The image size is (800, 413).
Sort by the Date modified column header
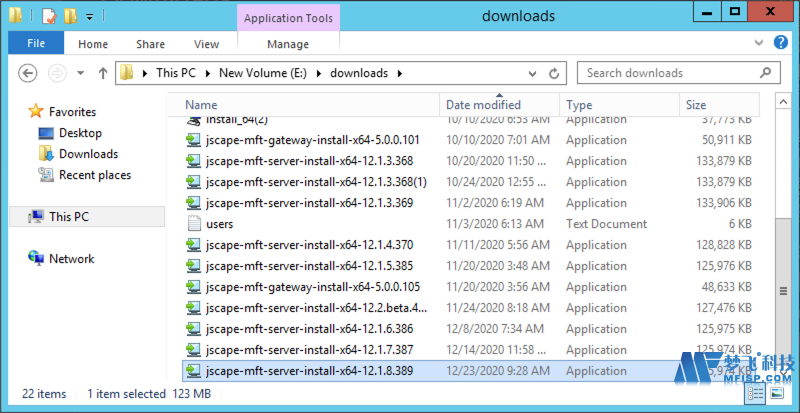pos(499,105)
